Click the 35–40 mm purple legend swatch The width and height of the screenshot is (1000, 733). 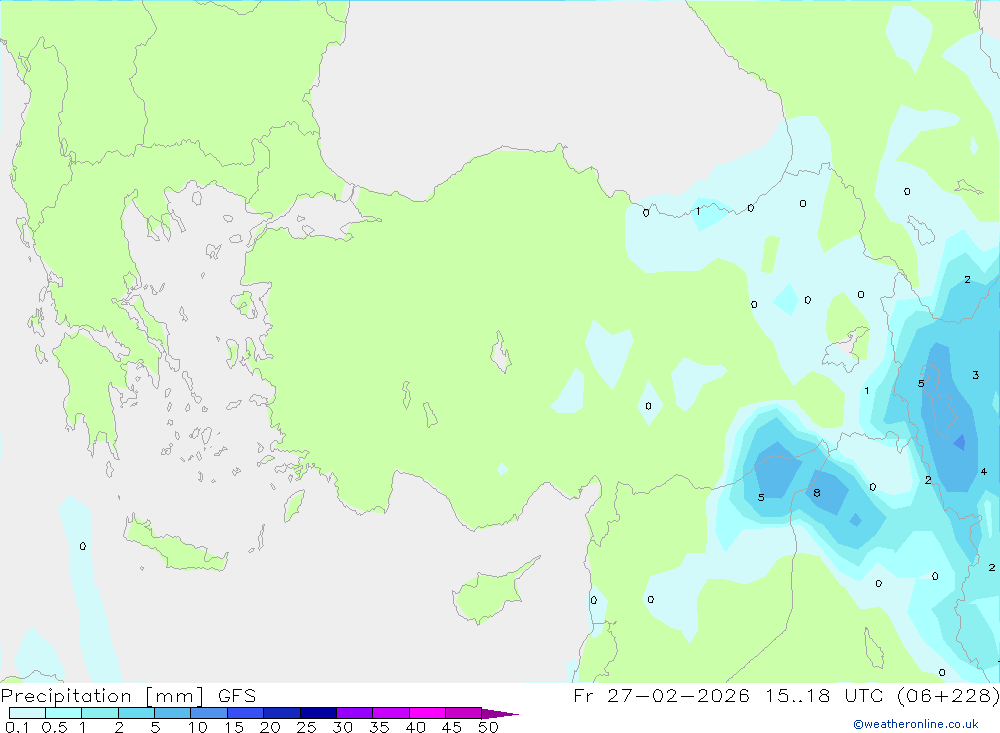(x=391, y=713)
